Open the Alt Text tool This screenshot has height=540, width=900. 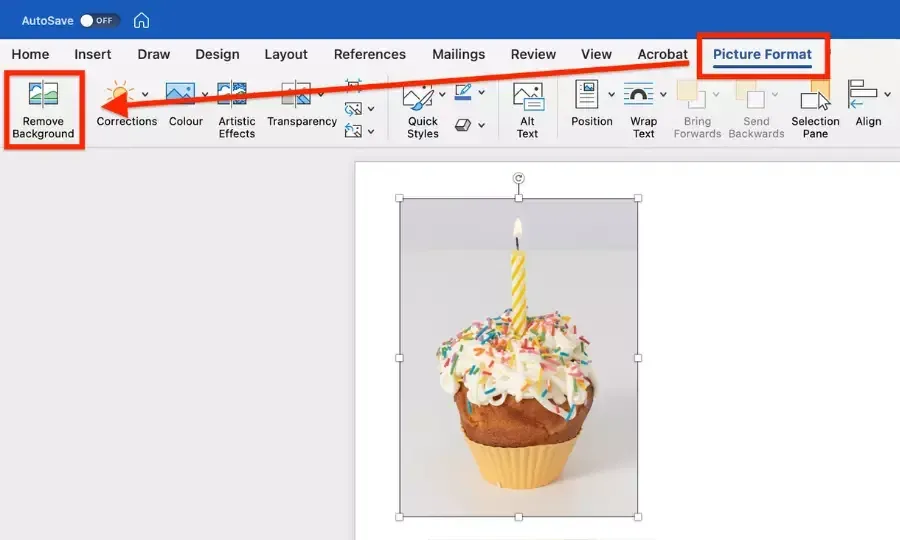pyautogui.click(x=527, y=96)
